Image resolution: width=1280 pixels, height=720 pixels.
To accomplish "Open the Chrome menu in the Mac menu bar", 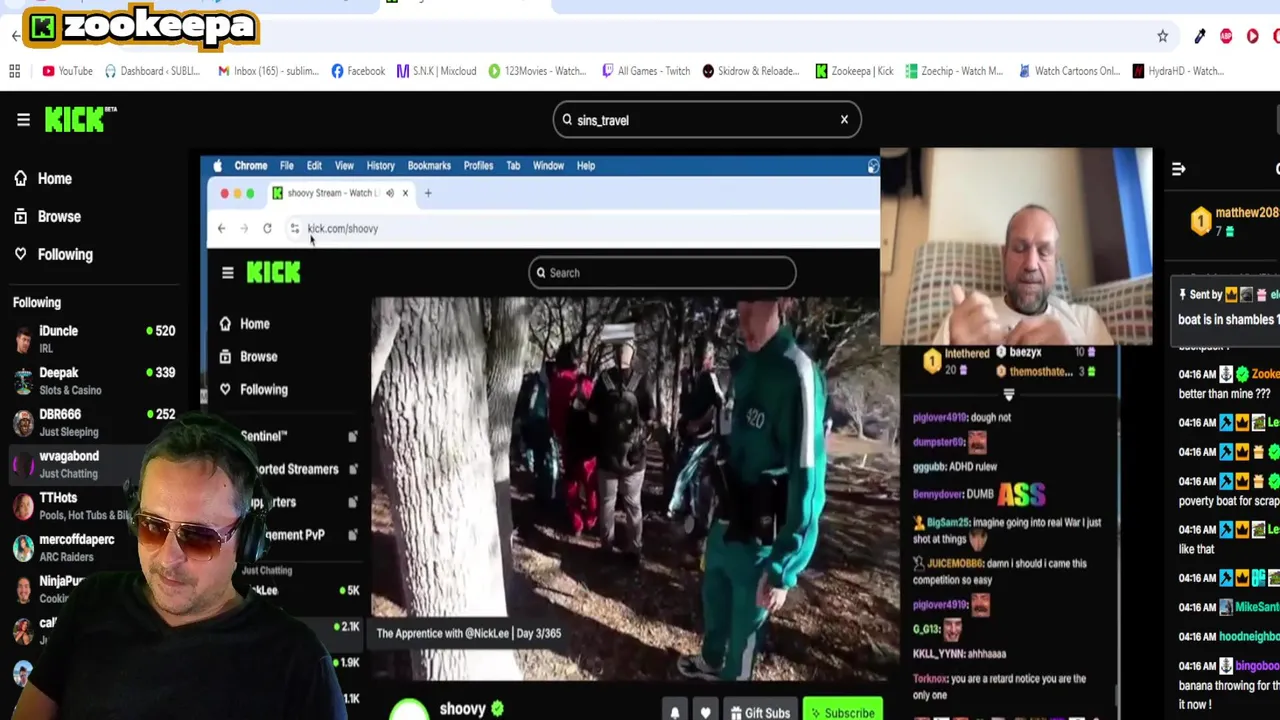I will coord(251,166).
